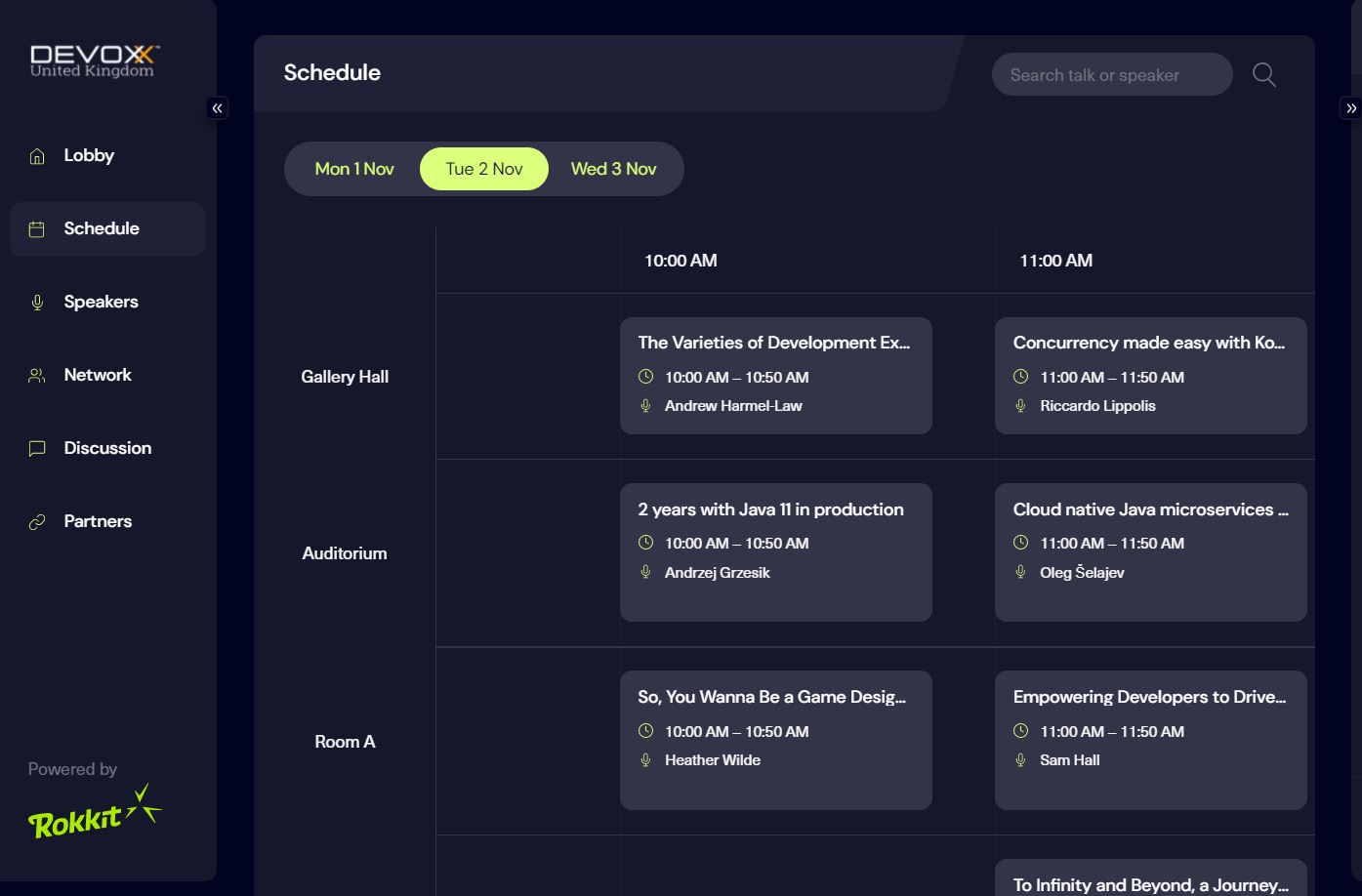Click the Schedule calendar icon

point(37,229)
